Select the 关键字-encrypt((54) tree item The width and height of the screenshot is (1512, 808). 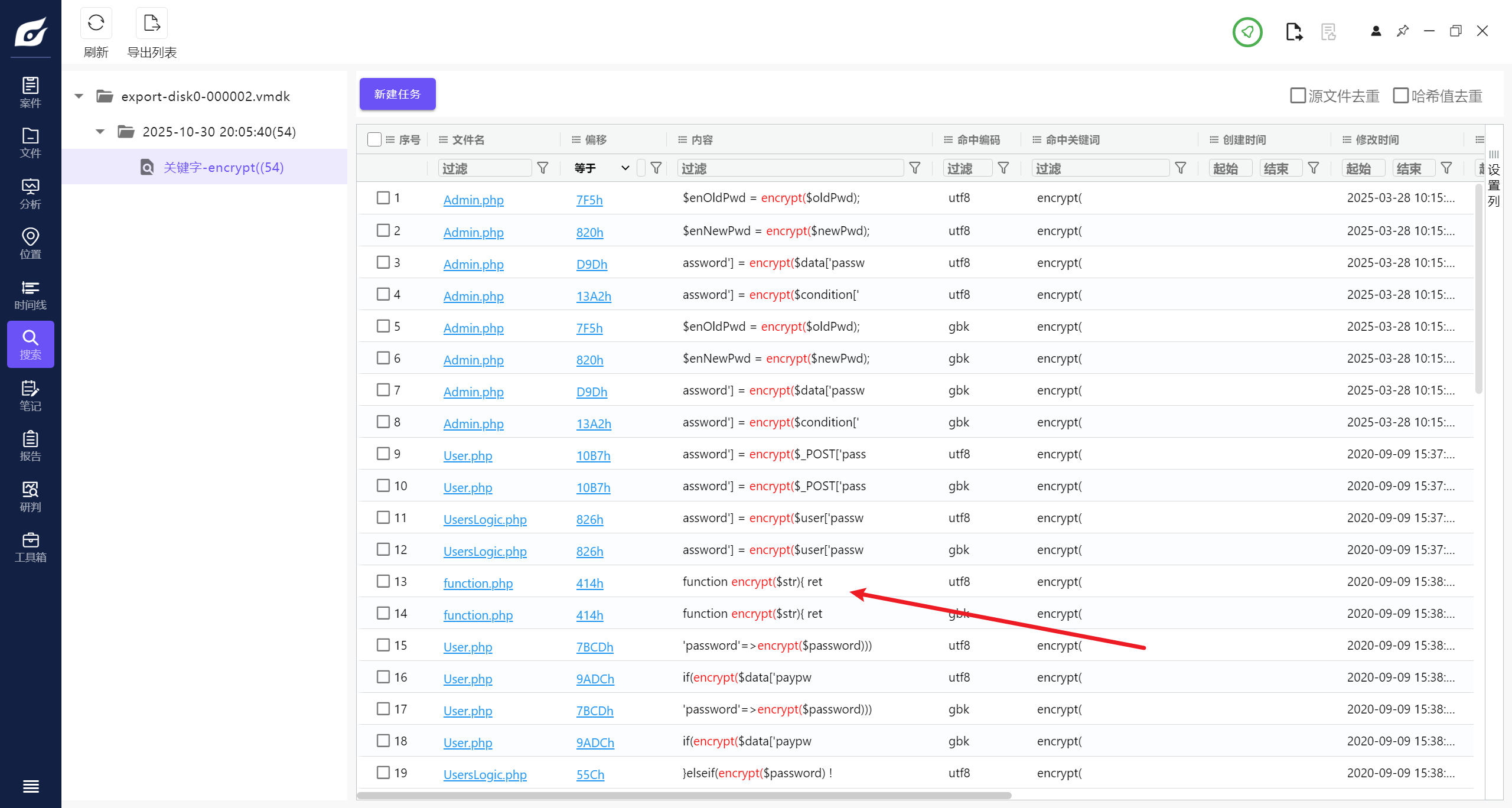coord(223,167)
